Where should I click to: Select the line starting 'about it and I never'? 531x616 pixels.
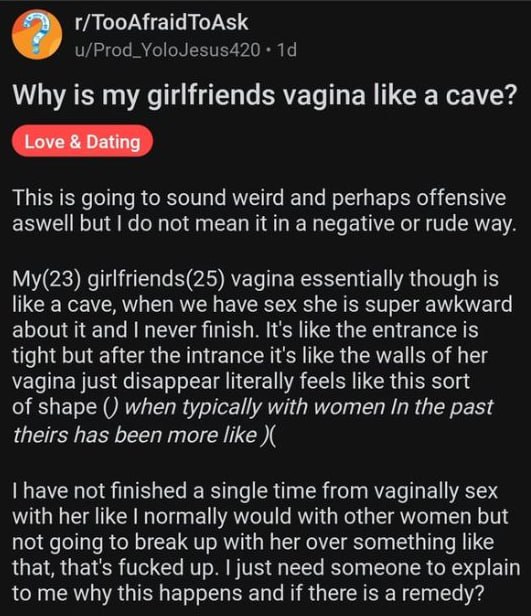[x=245, y=330]
